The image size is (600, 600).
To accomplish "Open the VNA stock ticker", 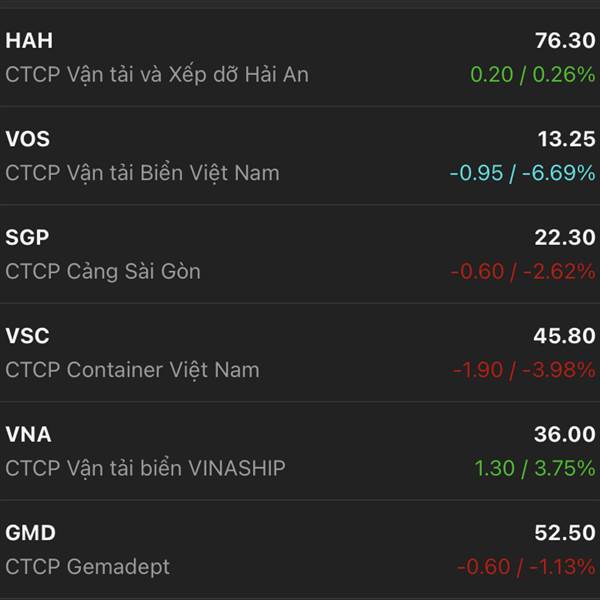I will tap(28, 434).
